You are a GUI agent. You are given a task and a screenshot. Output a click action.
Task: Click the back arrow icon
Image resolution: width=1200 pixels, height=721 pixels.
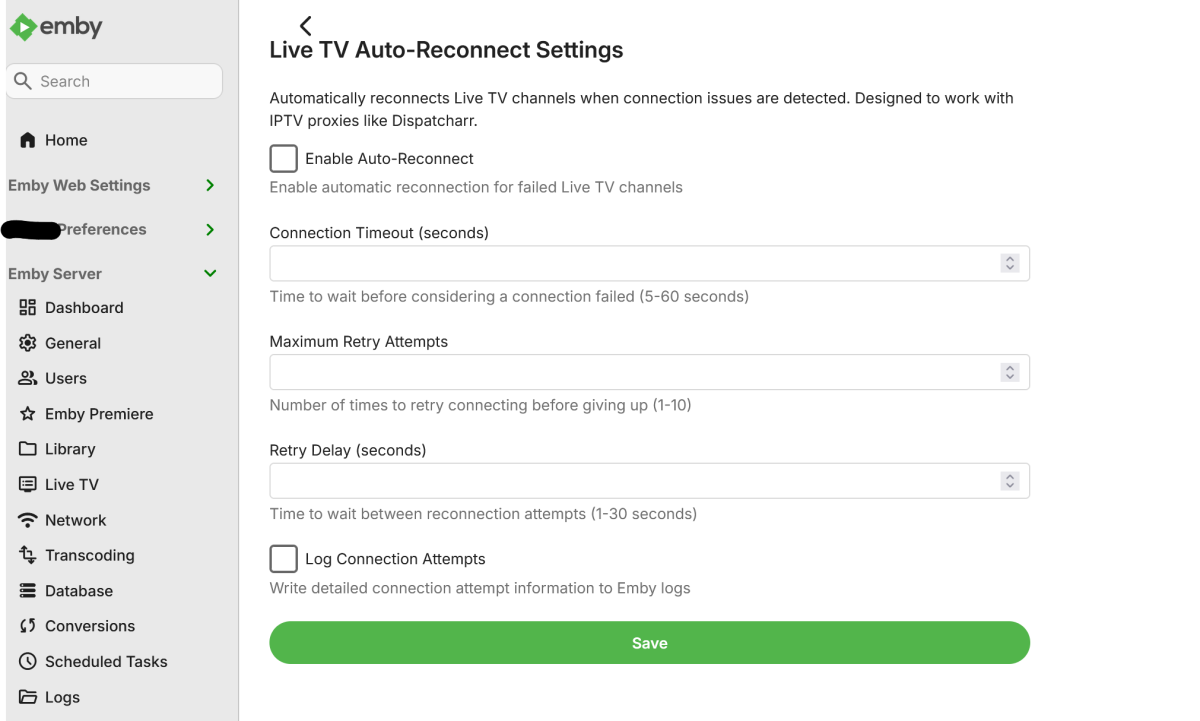pos(306,26)
